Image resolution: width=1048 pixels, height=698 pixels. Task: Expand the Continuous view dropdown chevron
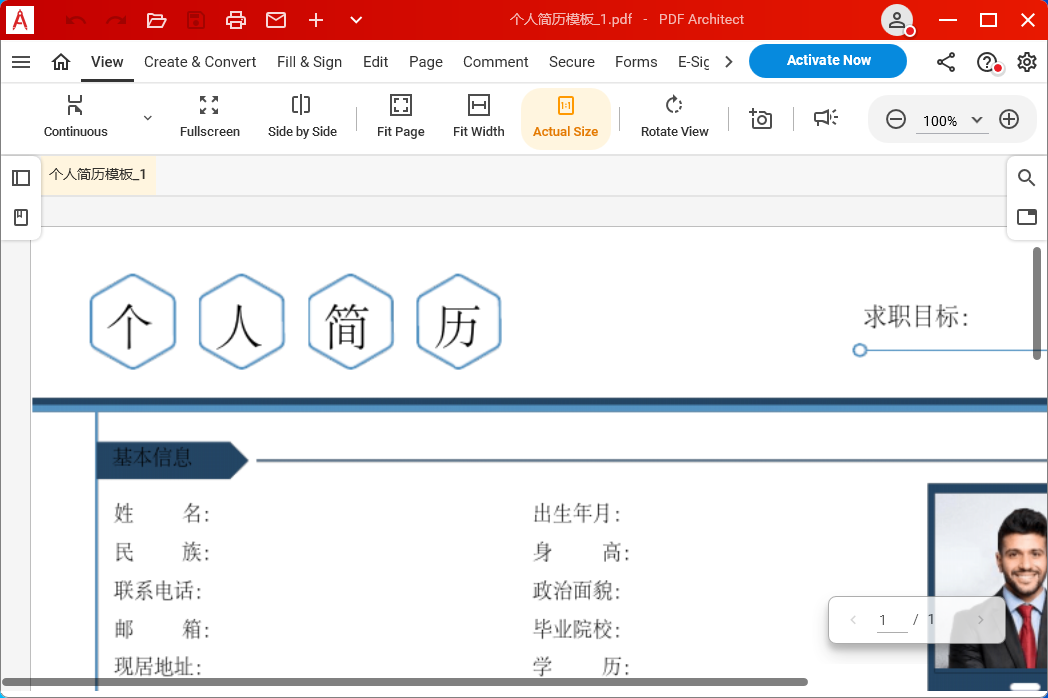coord(147,117)
